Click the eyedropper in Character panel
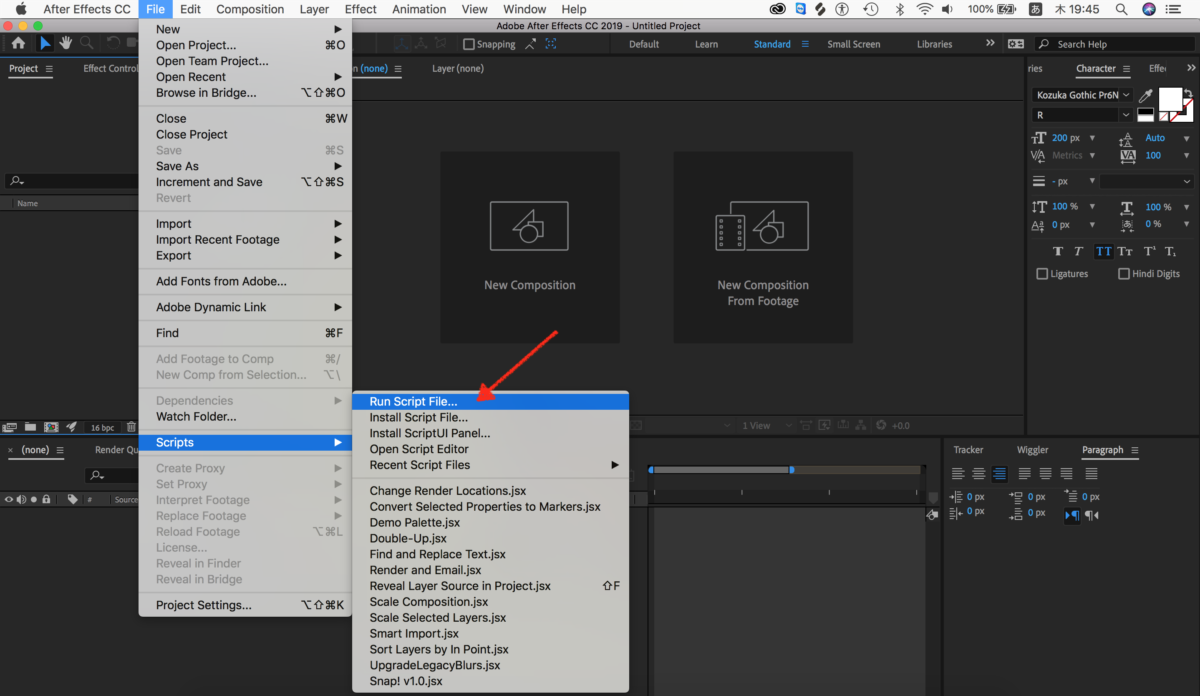The height and width of the screenshot is (696, 1200). click(x=1146, y=96)
